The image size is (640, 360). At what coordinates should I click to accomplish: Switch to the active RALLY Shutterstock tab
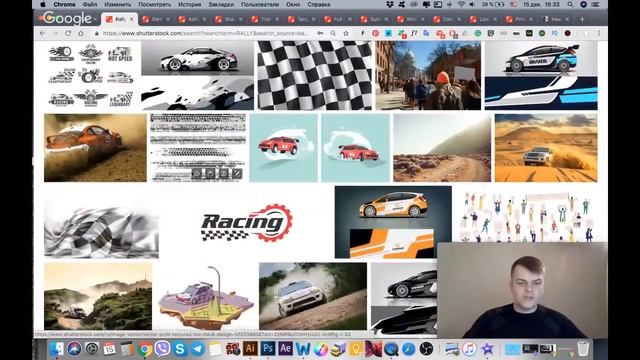(x=119, y=19)
